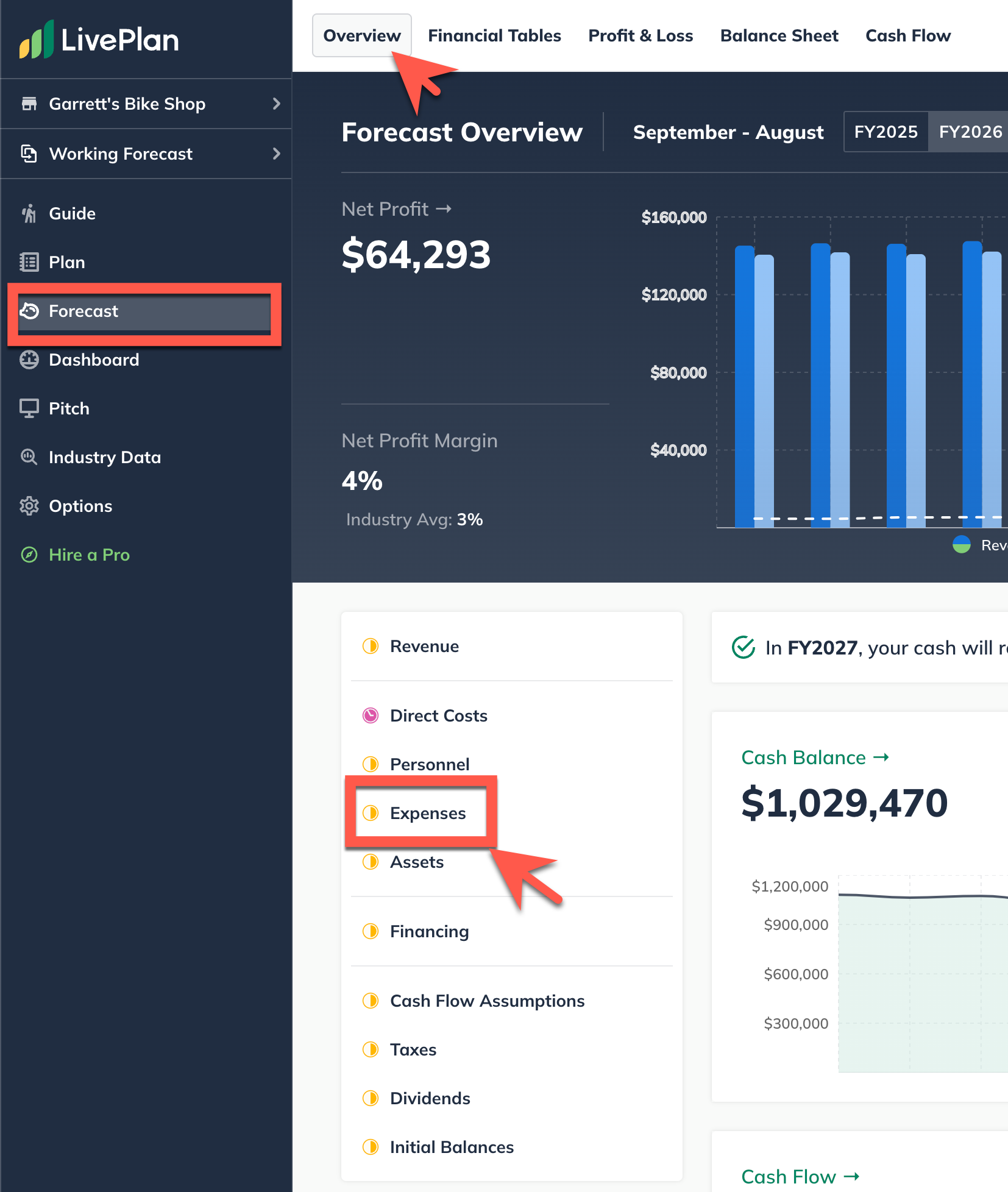Image resolution: width=1008 pixels, height=1192 pixels.
Task: Click the Industry Data magnifier icon
Action: click(x=29, y=457)
